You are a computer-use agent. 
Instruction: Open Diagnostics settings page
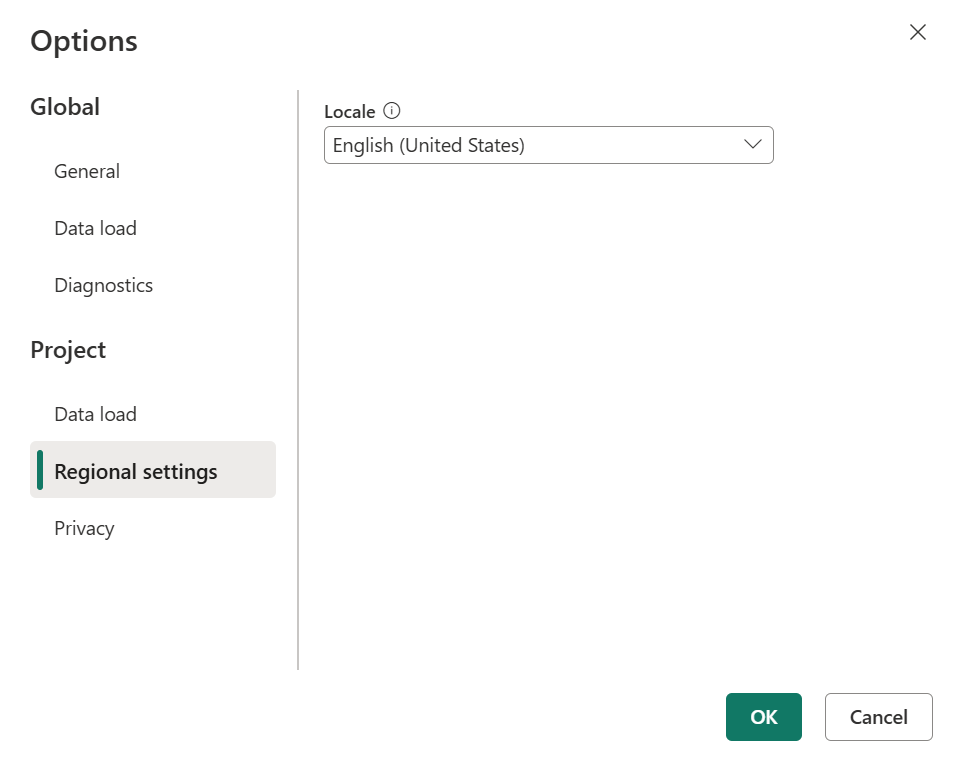pyautogui.click(x=103, y=285)
